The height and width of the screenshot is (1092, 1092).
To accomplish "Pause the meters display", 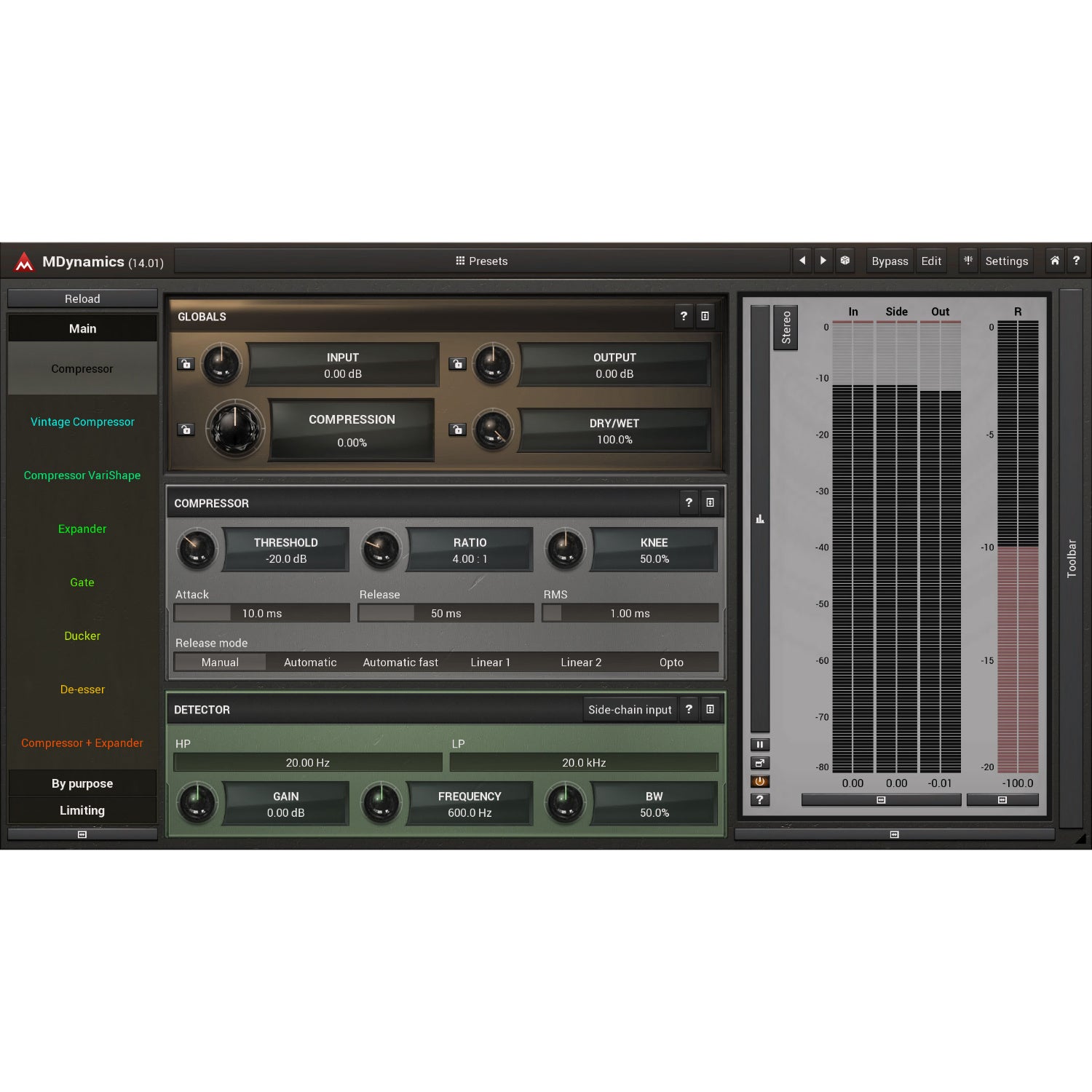I will [760, 745].
